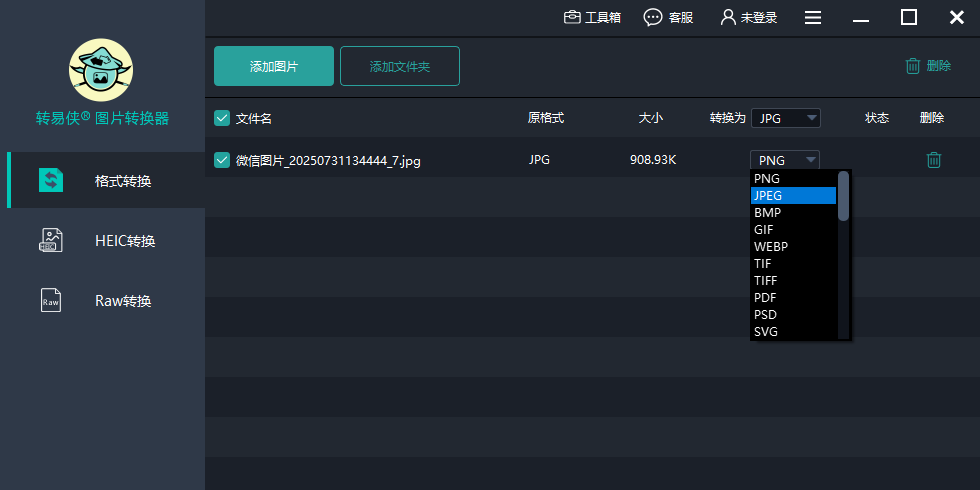Open the hamburger menu icon
The height and width of the screenshot is (490, 980).
[x=813, y=17]
